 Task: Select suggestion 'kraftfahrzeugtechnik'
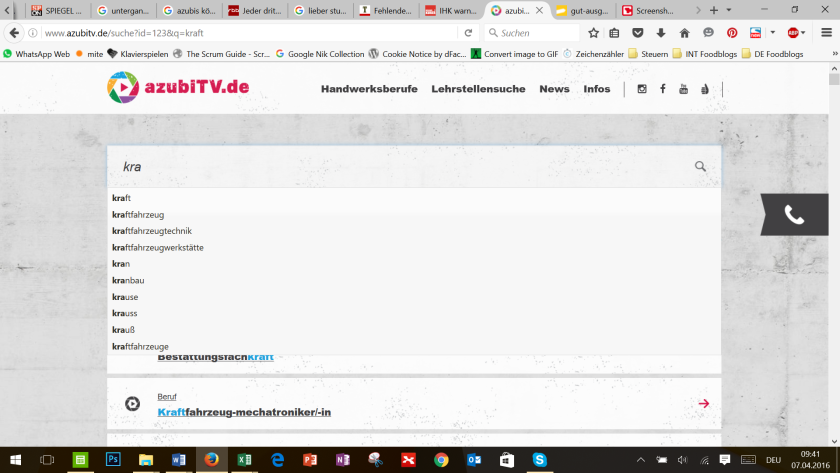(x=414, y=231)
